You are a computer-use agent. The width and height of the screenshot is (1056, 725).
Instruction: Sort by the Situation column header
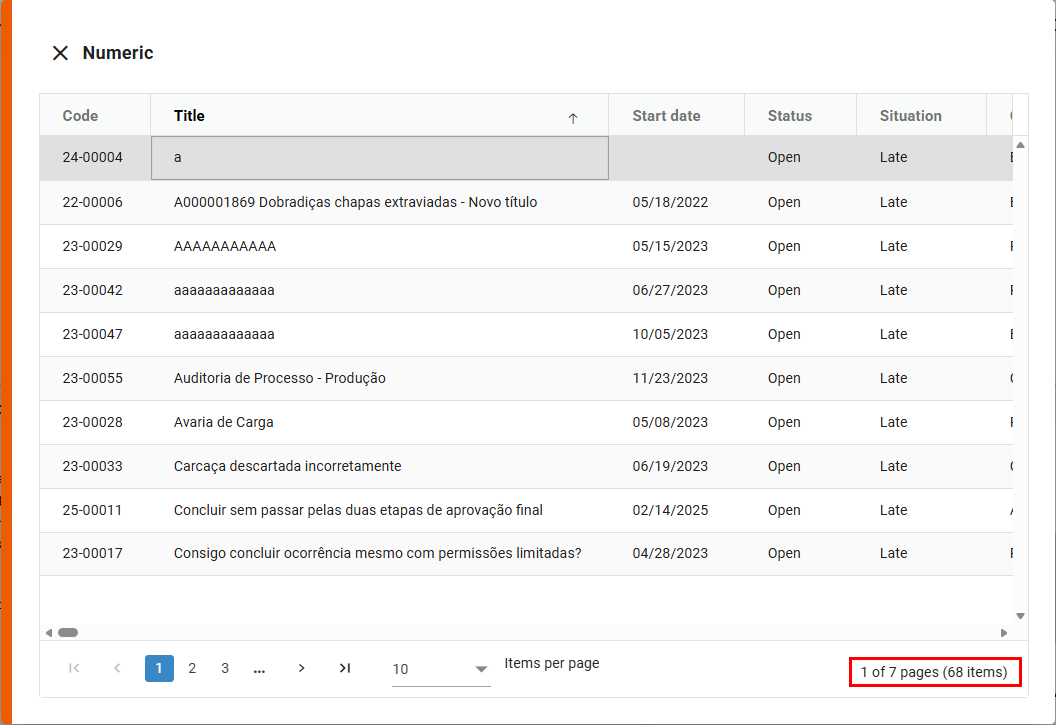click(x=910, y=116)
